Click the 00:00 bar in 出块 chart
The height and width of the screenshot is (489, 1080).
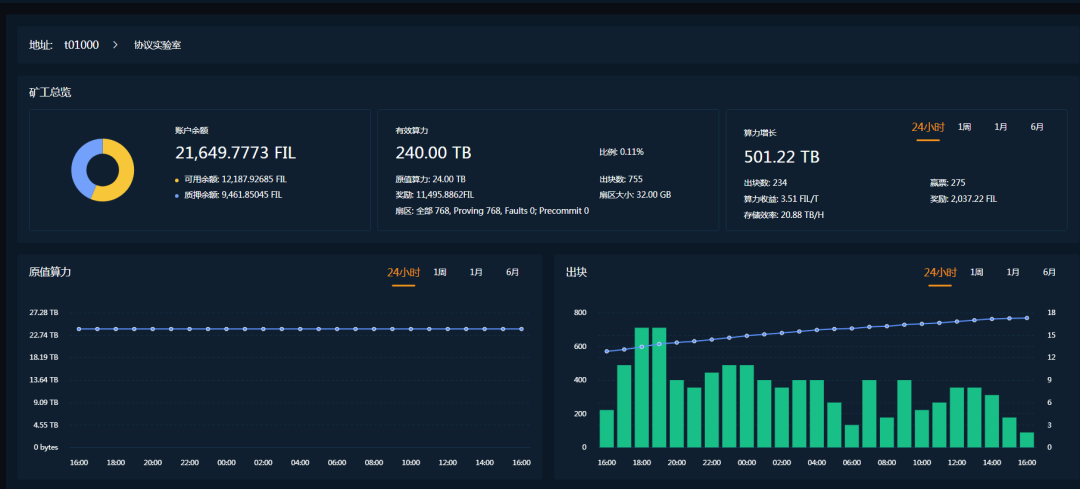747,406
